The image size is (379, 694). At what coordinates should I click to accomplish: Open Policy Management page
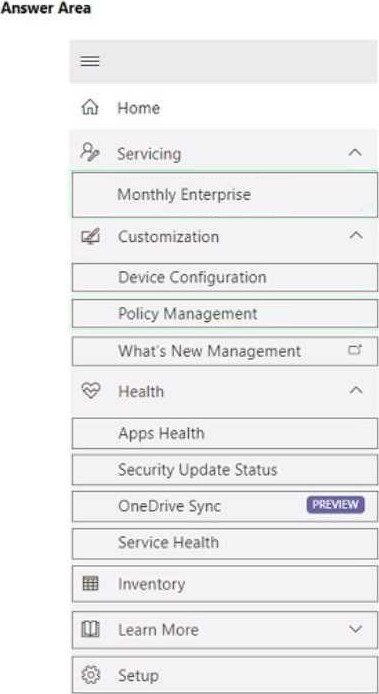[225, 314]
